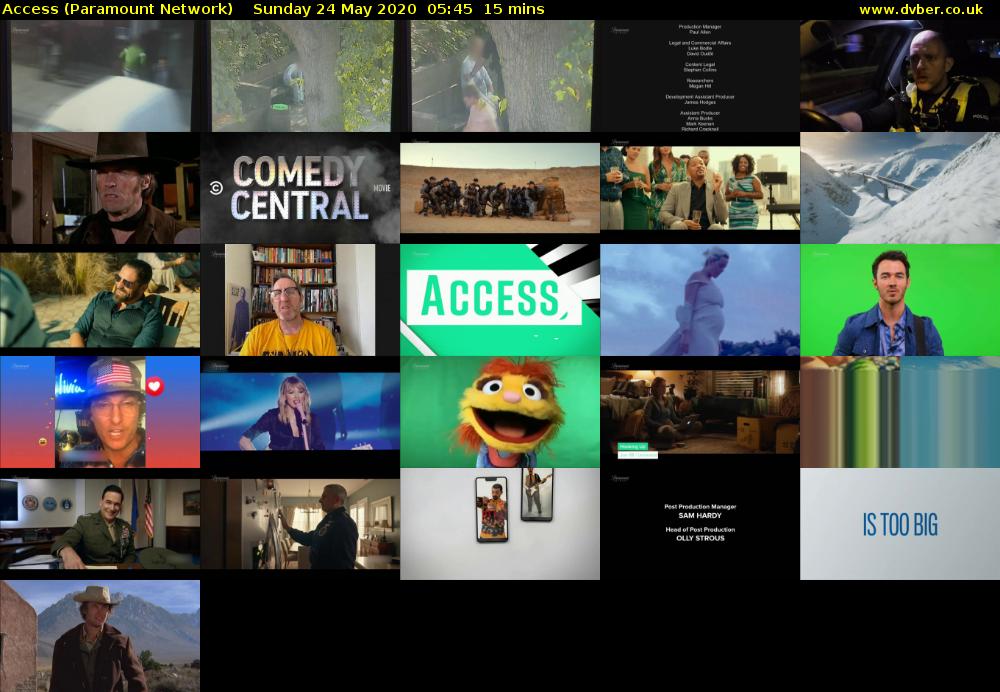Open the green Access title card thumbnail

(x=500, y=300)
